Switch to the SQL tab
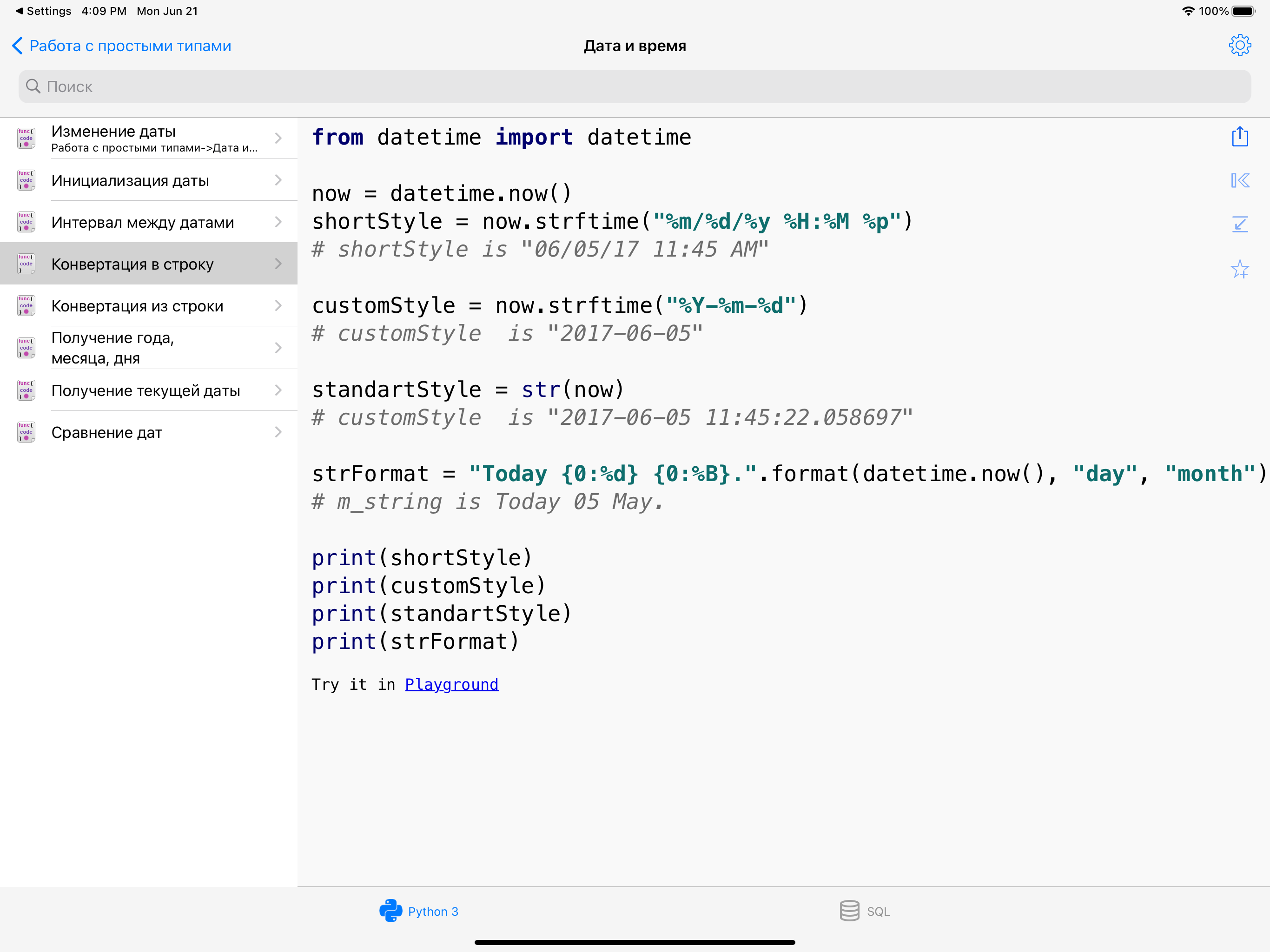This screenshot has width=1270, height=952. pos(865,911)
